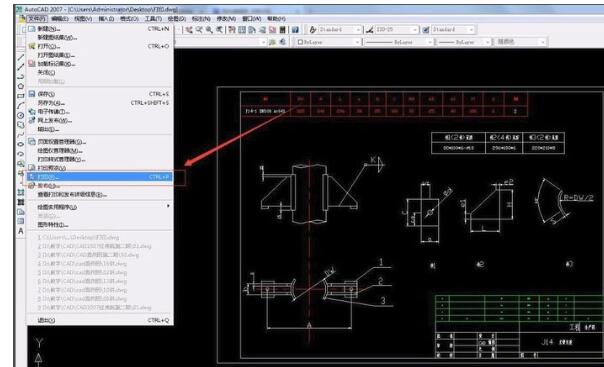Image resolution: width=604 pixels, height=367 pixels.
Task: Select the Region tool
Action: point(21,212)
